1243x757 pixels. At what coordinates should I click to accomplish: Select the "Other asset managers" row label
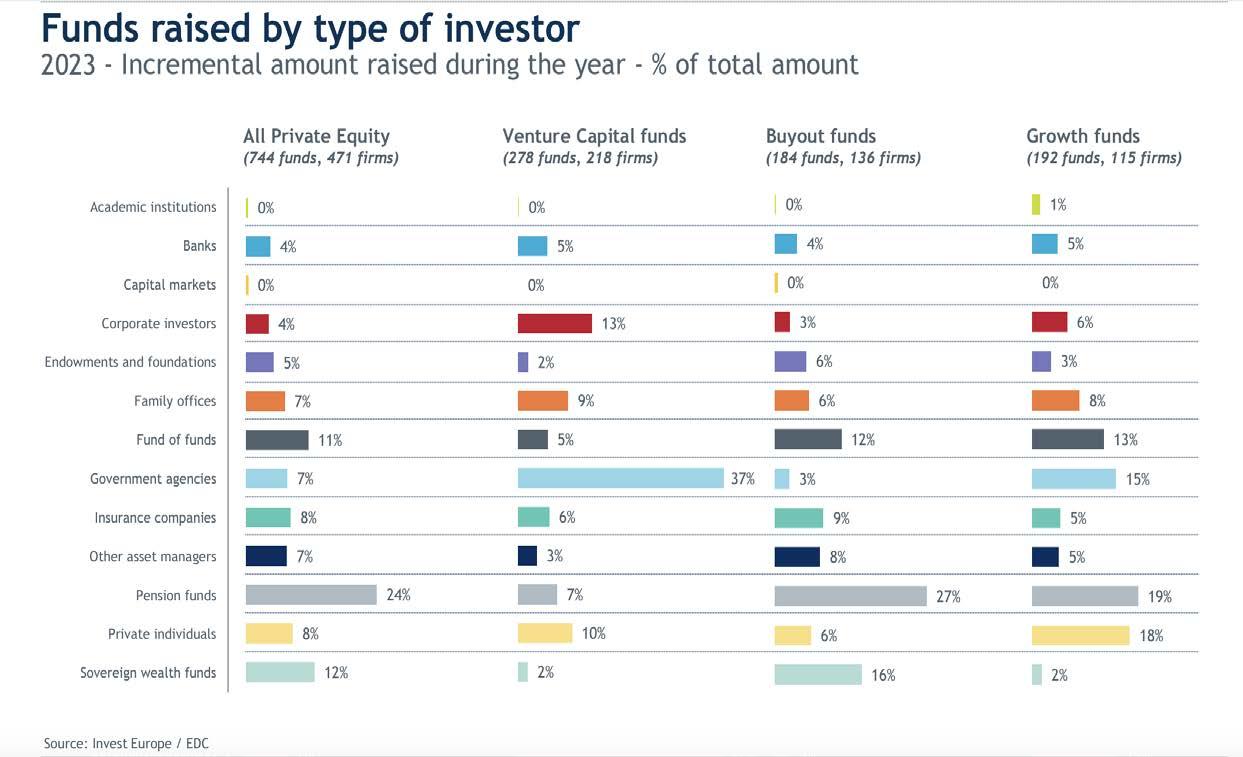[152, 556]
